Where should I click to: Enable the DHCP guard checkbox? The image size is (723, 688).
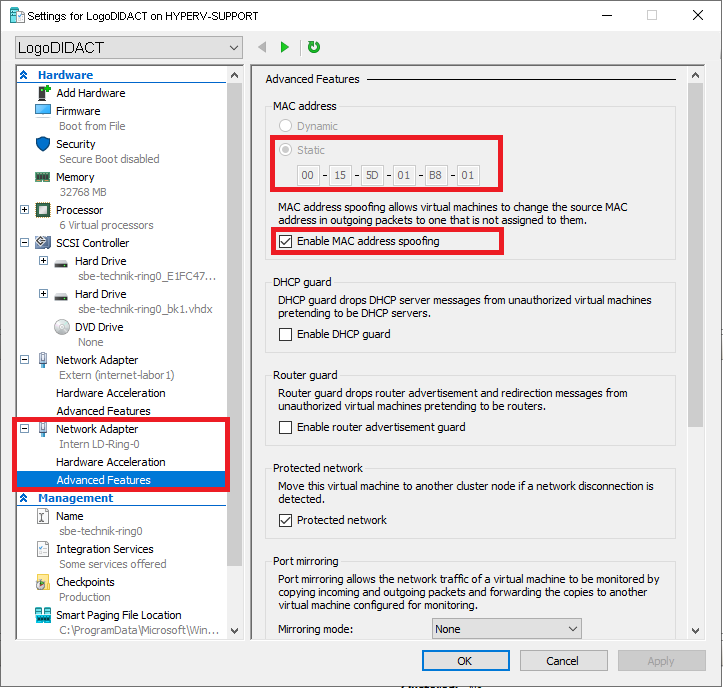(285, 334)
